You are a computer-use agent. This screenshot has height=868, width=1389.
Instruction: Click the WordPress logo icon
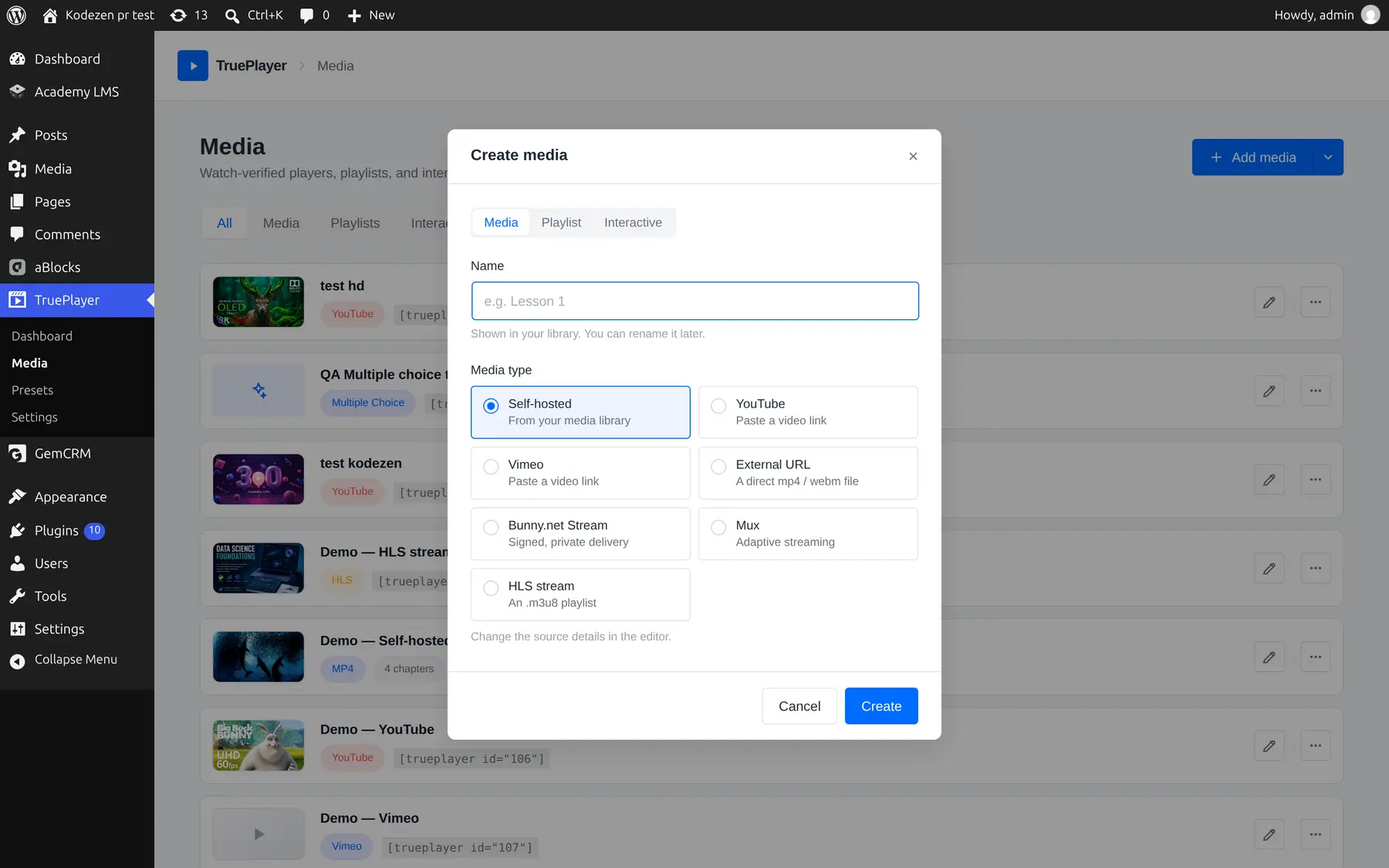16,15
